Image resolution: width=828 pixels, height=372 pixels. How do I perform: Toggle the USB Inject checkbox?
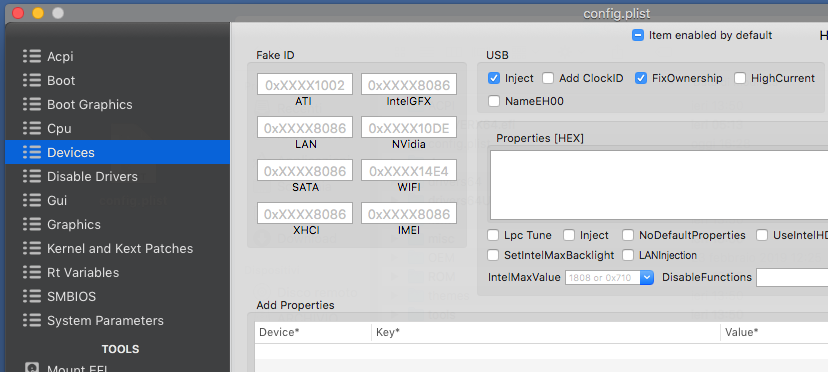494,78
